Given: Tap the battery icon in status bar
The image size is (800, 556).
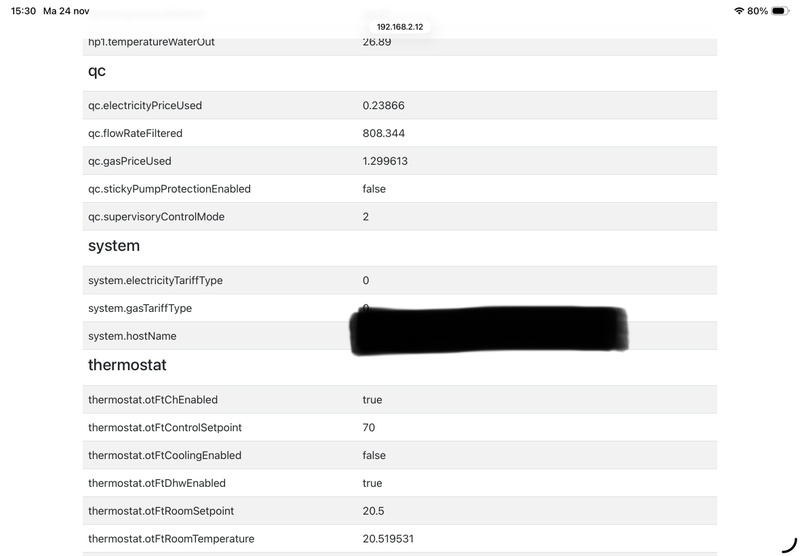Looking at the screenshot, I should coord(780,10).
